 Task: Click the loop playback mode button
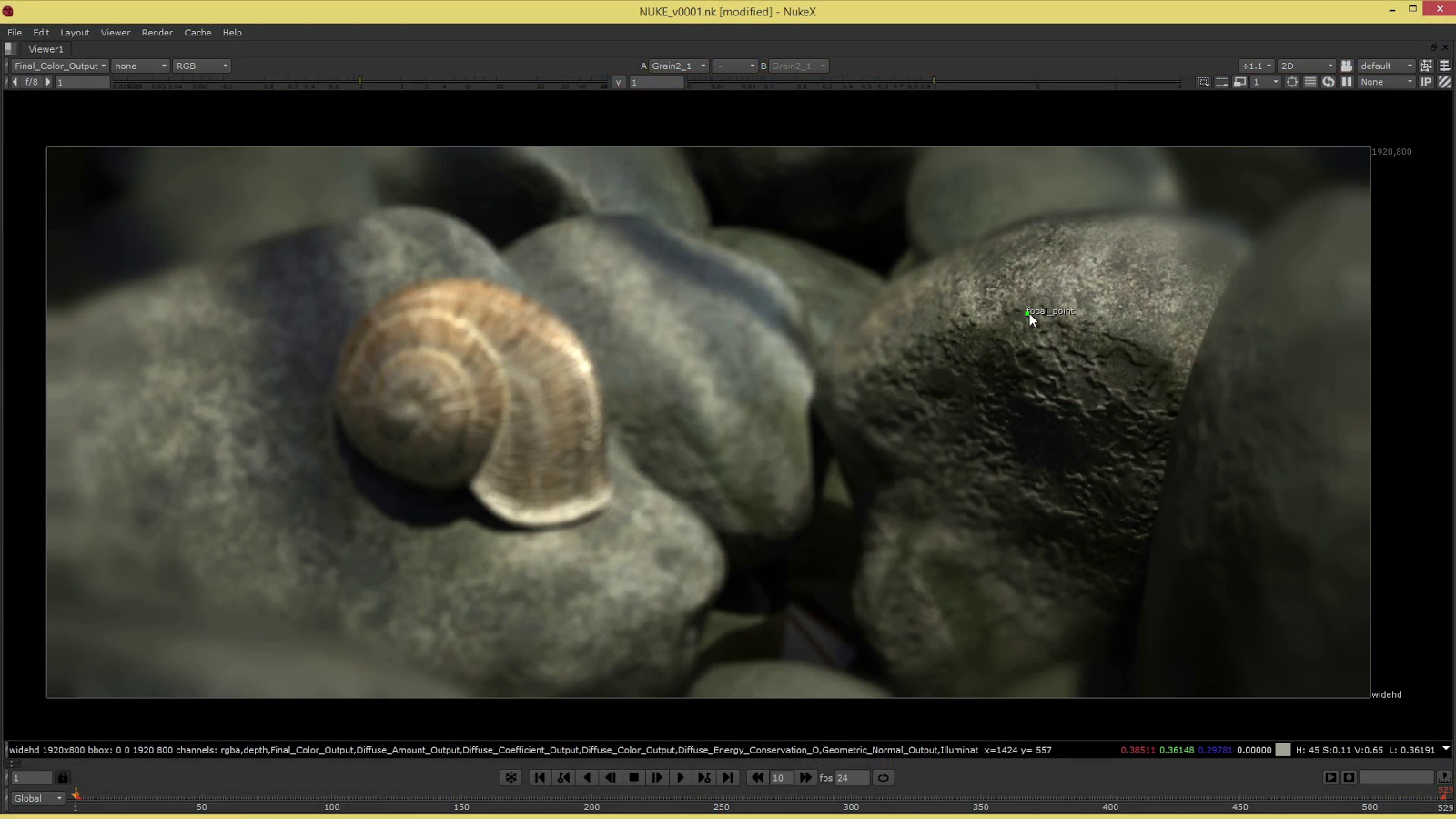(x=883, y=778)
